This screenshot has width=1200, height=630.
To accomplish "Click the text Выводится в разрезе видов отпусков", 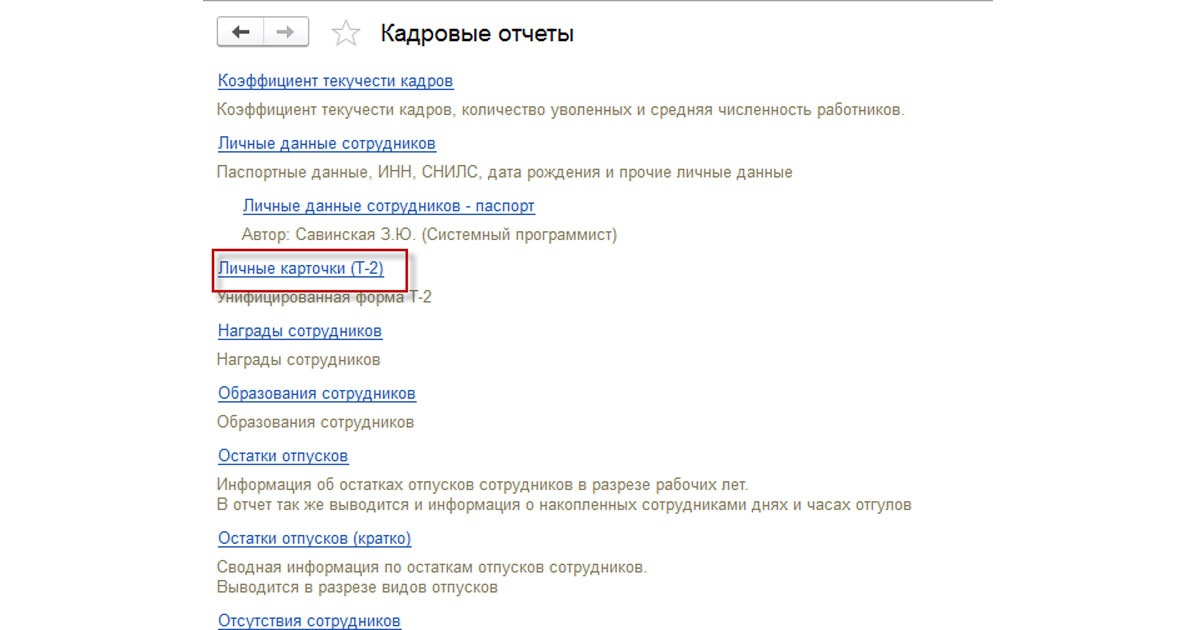I will (357, 587).
